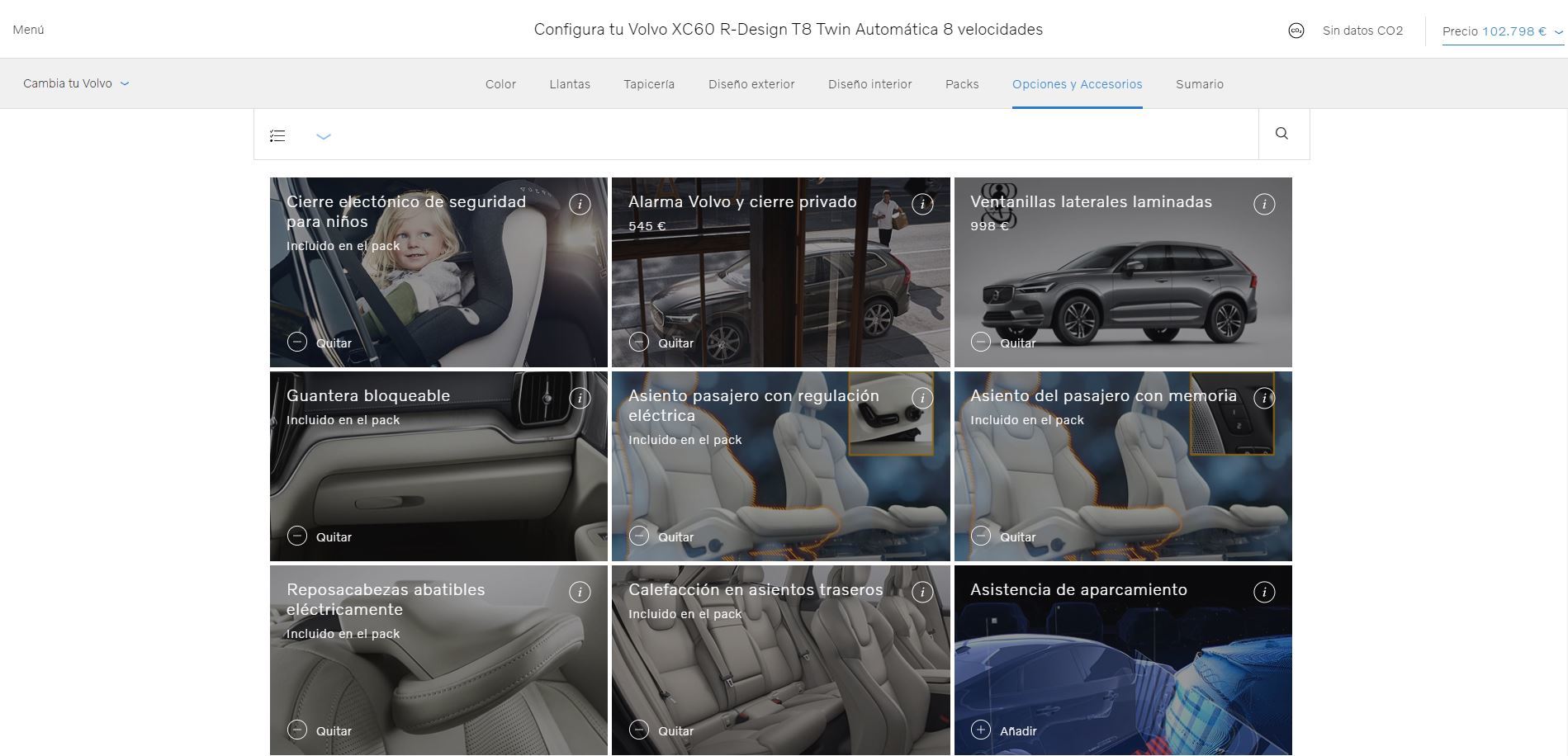Remove Ventanillas laterales laminadas option
The width and height of the screenshot is (1568, 756).
pyautogui.click(x=1003, y=343)
